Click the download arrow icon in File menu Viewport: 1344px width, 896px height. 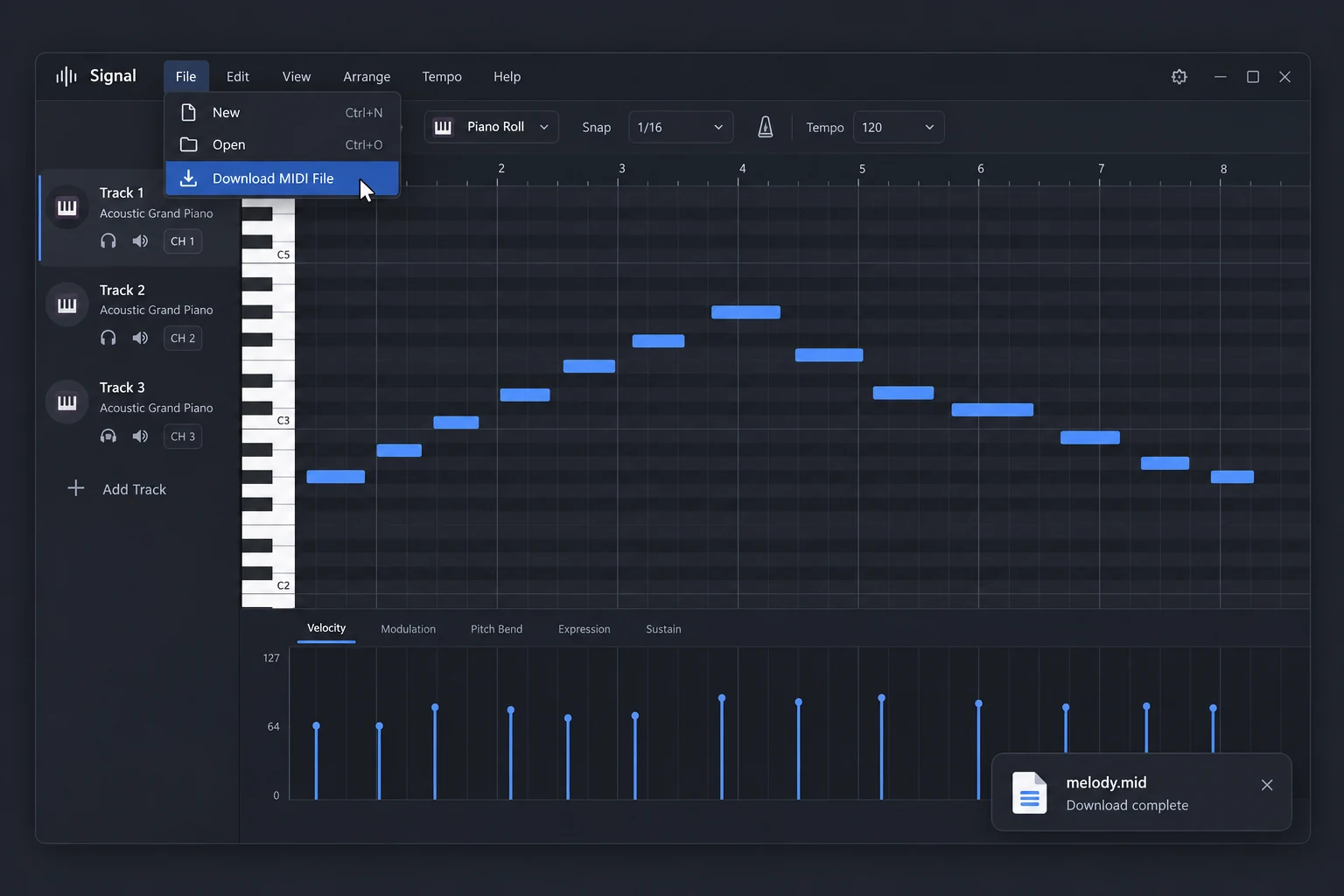[188, 178]
